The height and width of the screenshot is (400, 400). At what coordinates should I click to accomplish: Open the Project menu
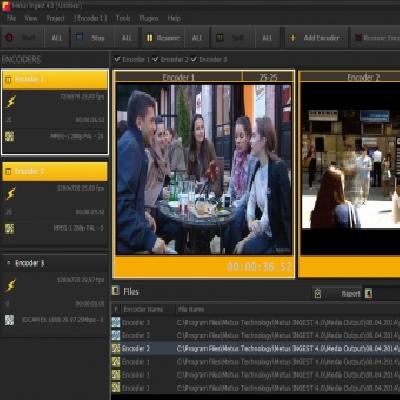[x=55, y=18]
